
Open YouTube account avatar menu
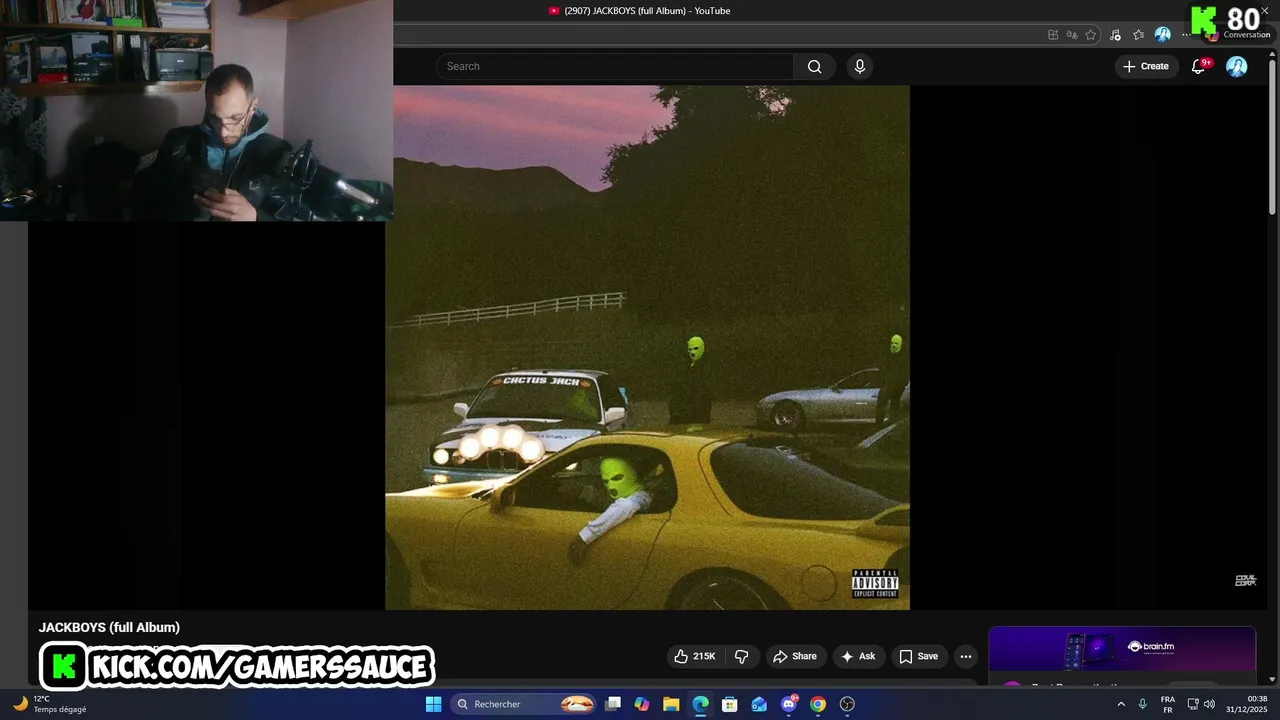pyautogui.click(x=1237, y=66)
